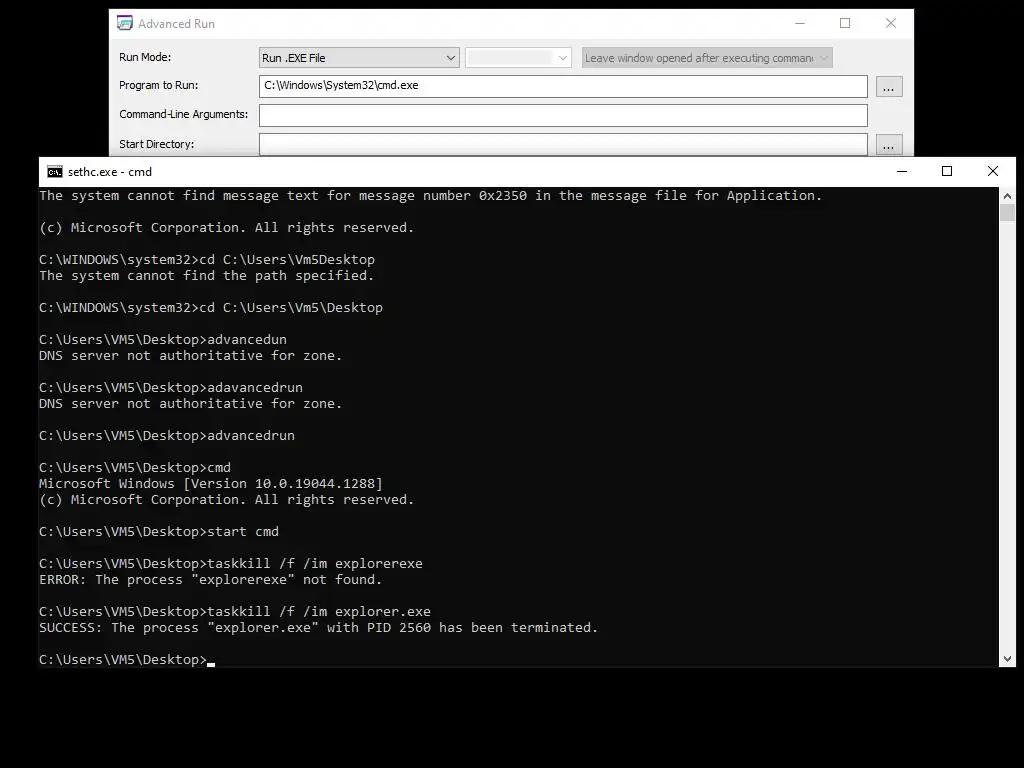Click the cmd vertical scrollbar thumb
1024x768 pixels.
(1007, 213)
